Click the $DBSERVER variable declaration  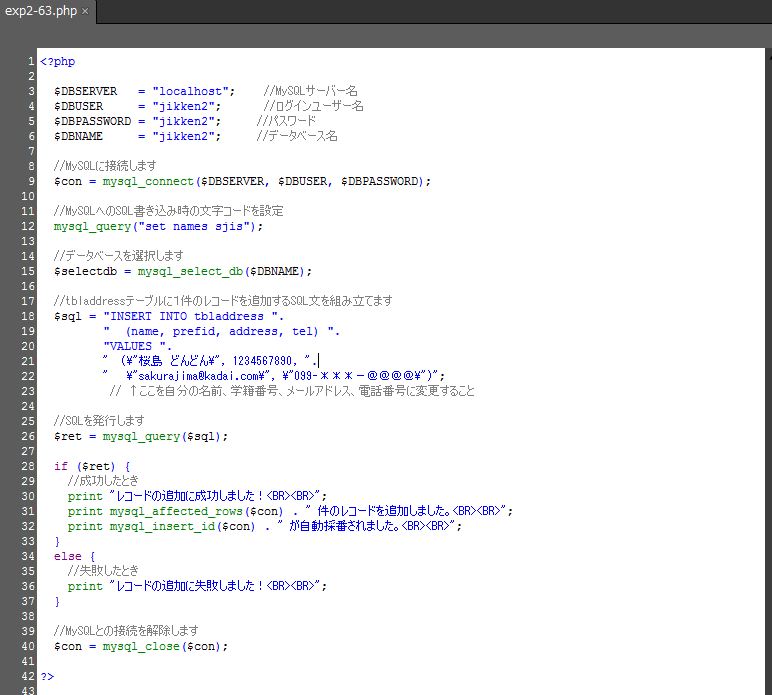(x=85, y=91)
